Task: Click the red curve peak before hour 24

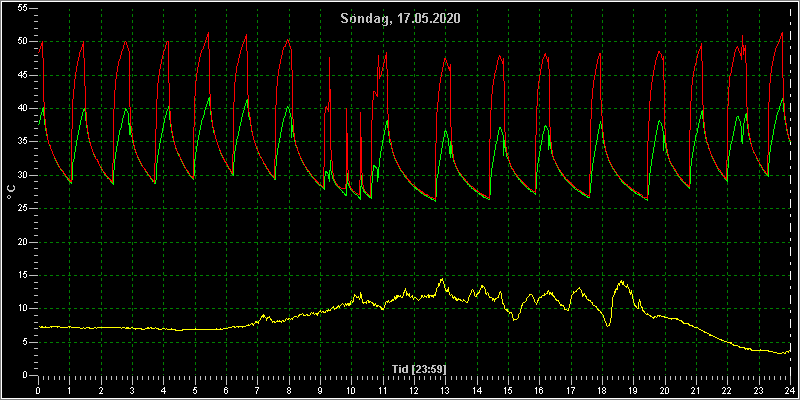Action: click(x=782, y=33)
